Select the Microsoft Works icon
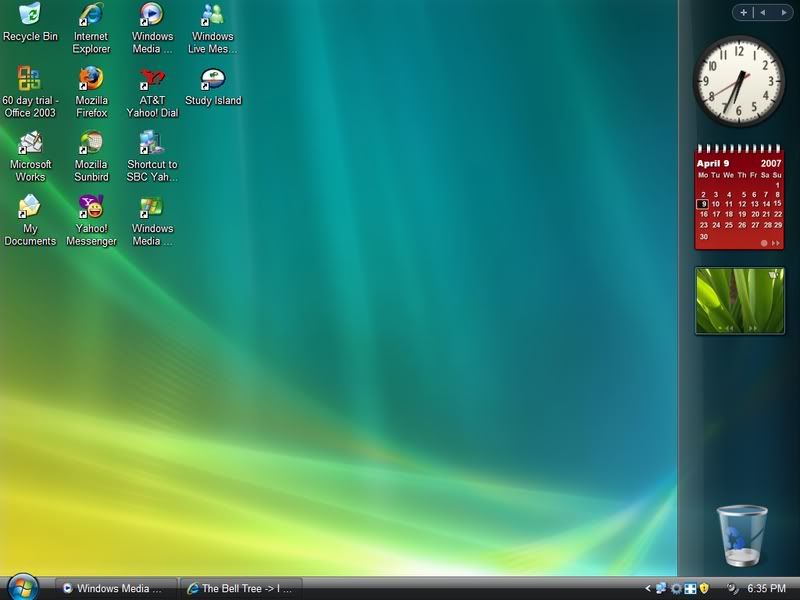This screenshot has height=600, width=800. click(x=30, y=144)
